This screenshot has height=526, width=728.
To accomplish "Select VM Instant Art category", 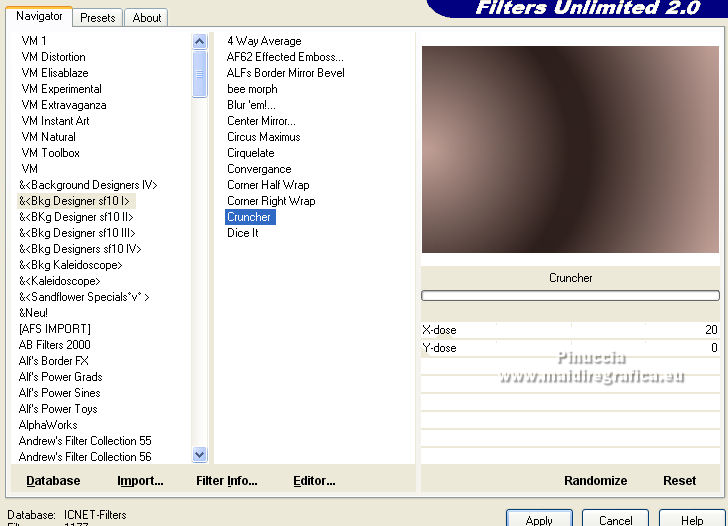I will point(55,121).
